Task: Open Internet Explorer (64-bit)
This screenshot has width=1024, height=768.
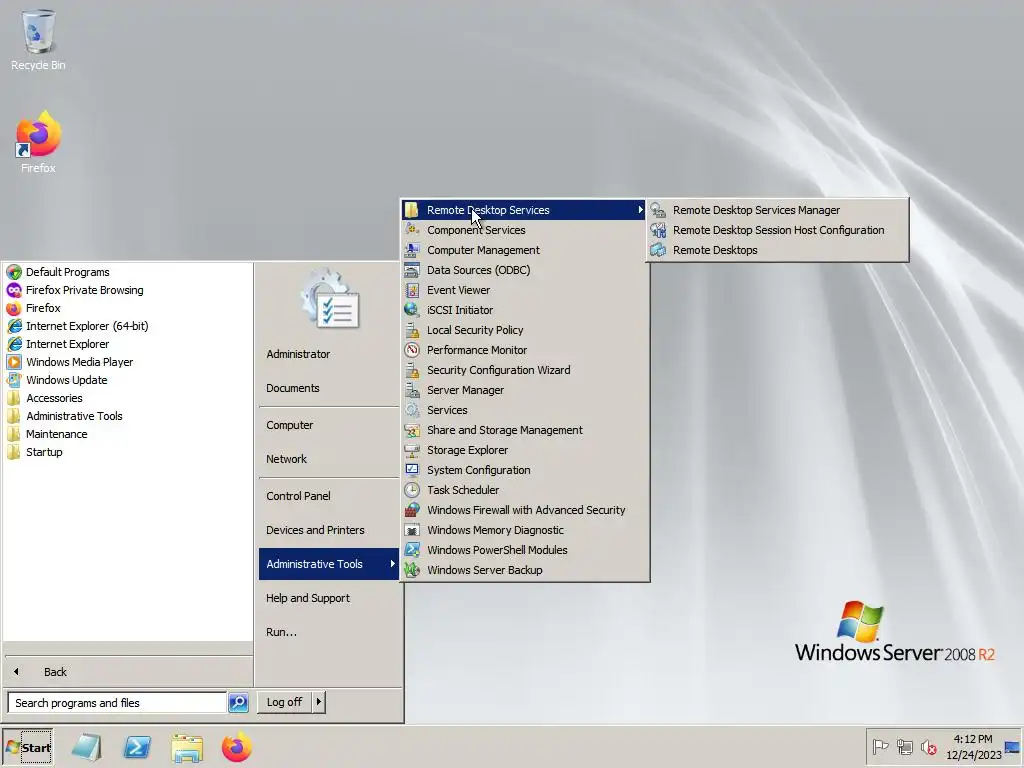Action: [x=127, y=326]
